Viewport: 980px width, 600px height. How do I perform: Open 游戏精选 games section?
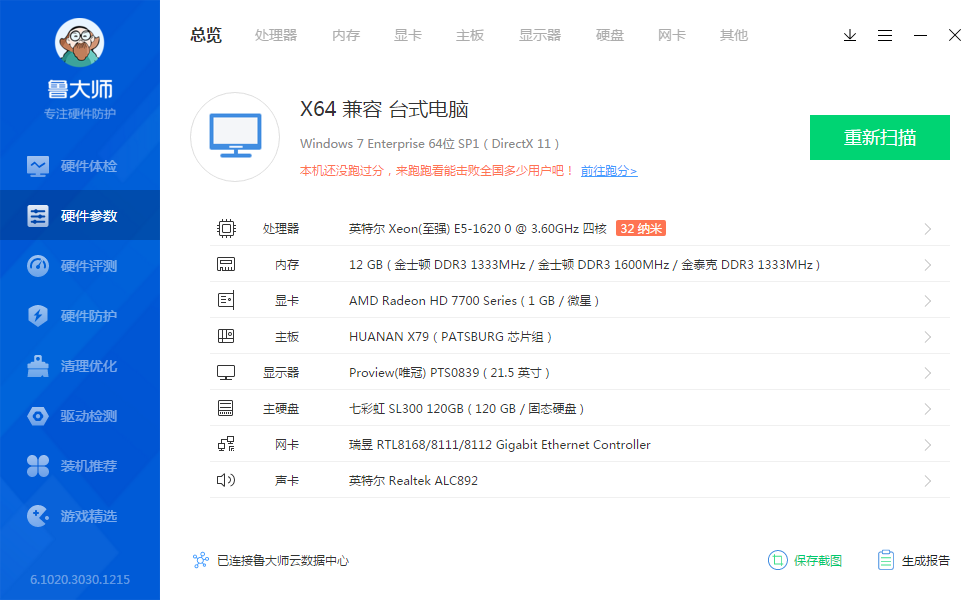pyautogui.click(x=80, y=516)
